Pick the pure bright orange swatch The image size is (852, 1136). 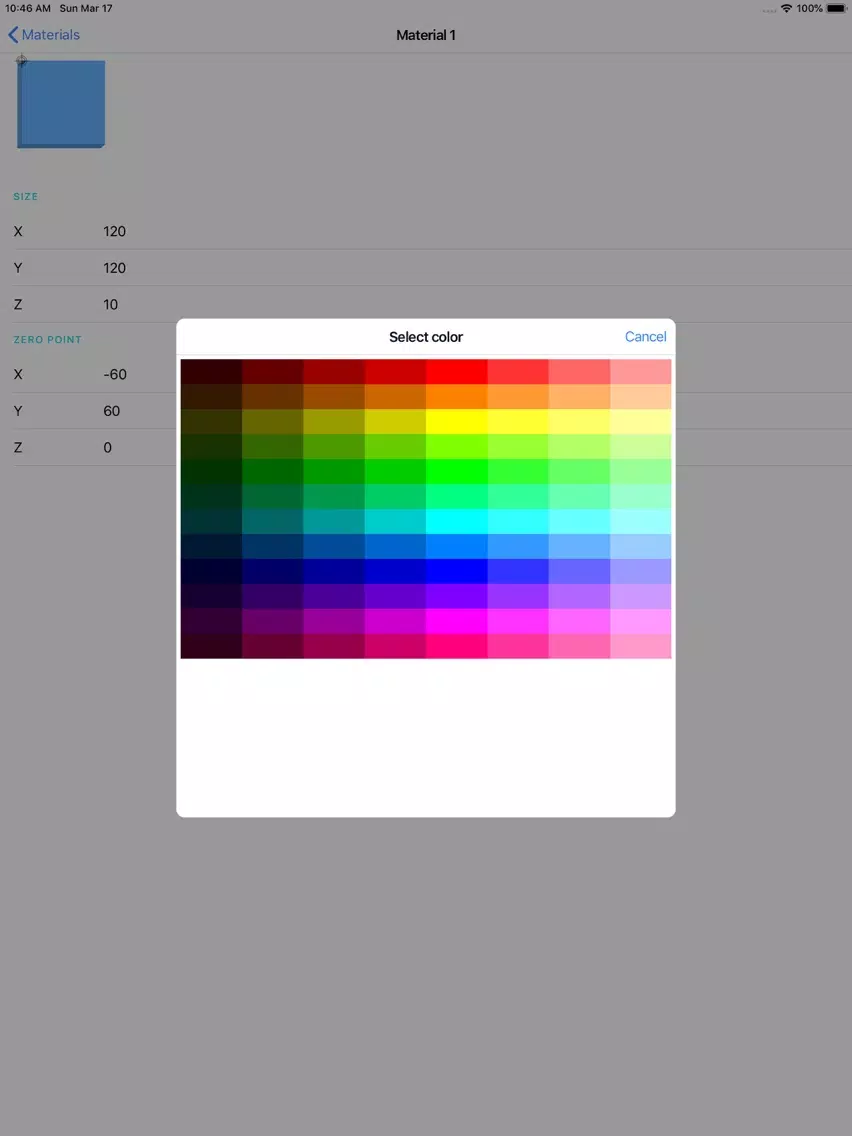click(x=456, y=396)
